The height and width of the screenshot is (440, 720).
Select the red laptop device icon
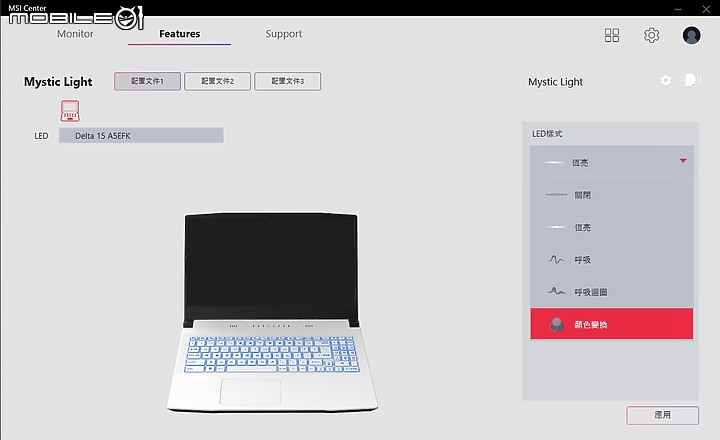pyautogui.click(x=70, y=111)
